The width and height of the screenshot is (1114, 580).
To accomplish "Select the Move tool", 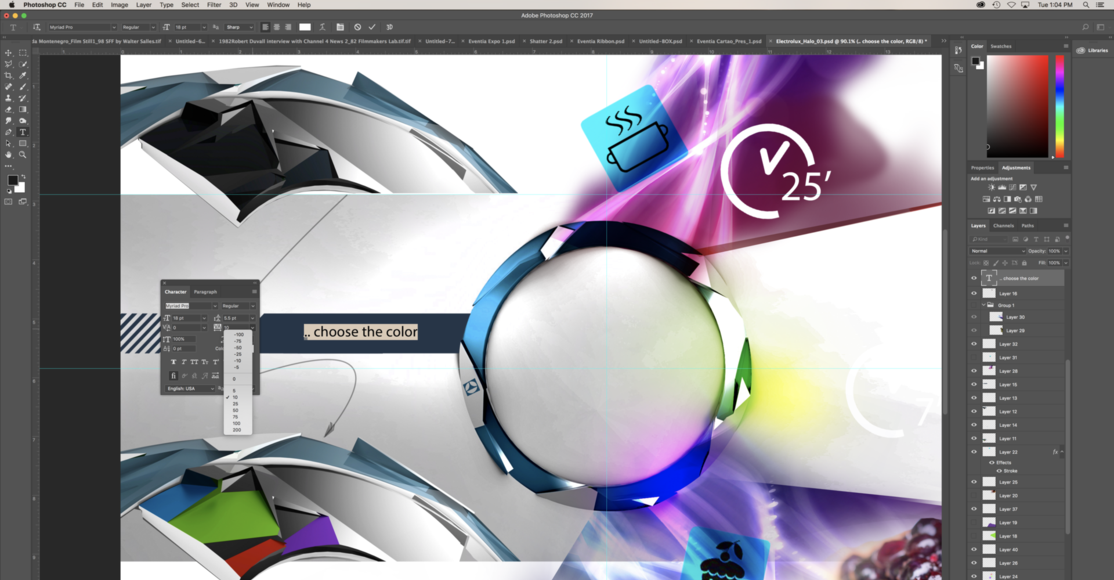I will [x=9, y=53].
